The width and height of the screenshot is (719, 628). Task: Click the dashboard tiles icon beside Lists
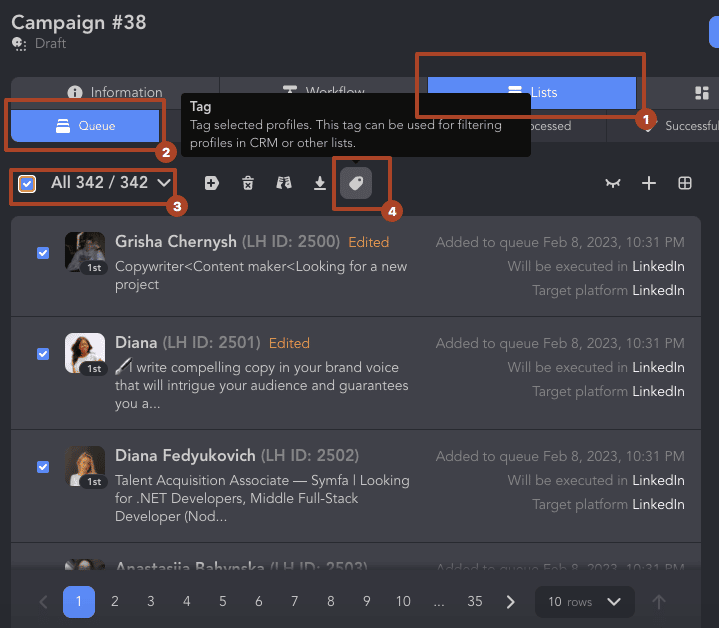pyautogui.click(x=702, y=93)
